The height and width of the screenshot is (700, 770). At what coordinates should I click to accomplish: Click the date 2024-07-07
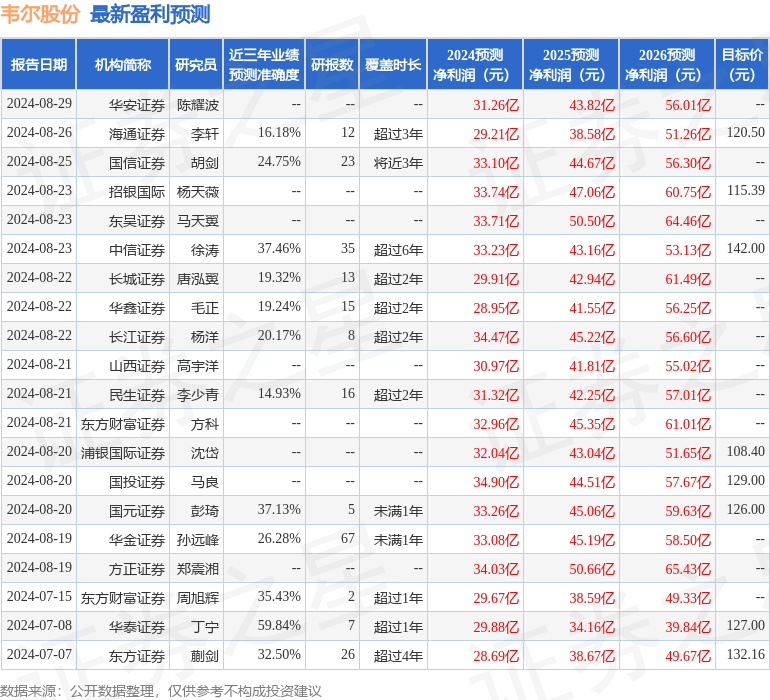click(x=39, y=654)
